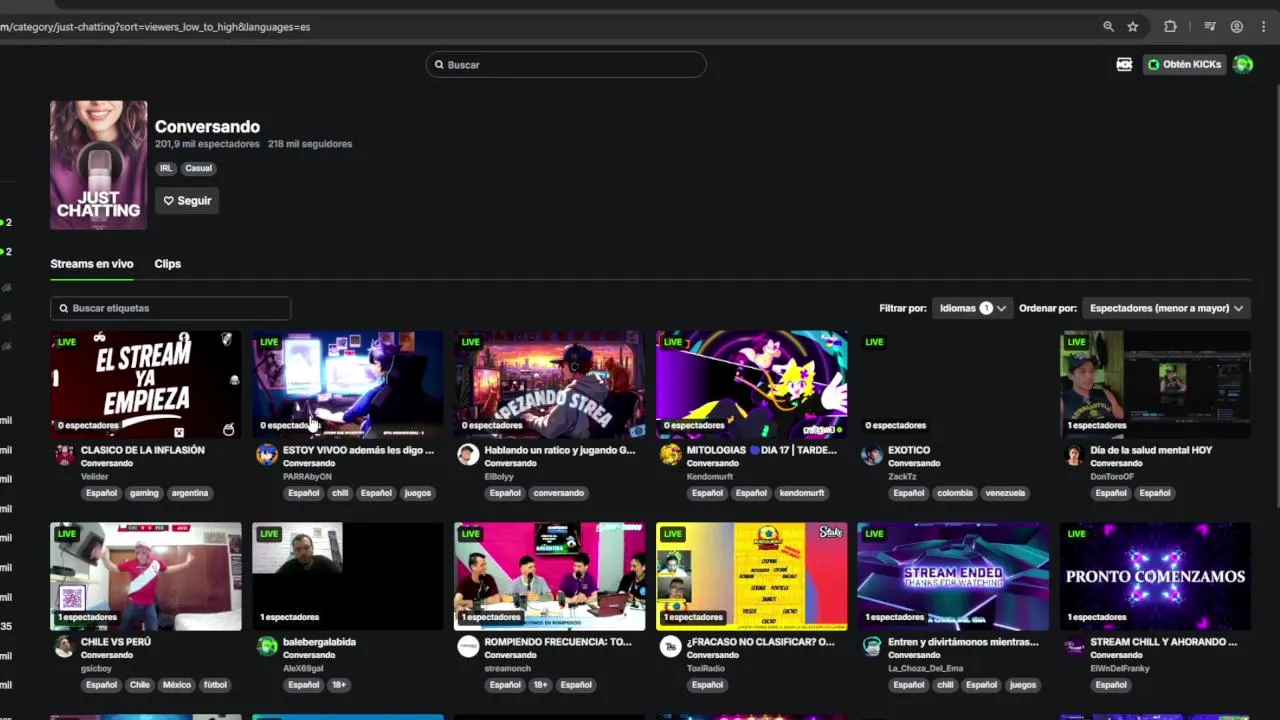The width and height of the screenshot is (1280, 720).
Task: Click the browser address bar URL
Action: pyautogui.click(x=155, y=27)
